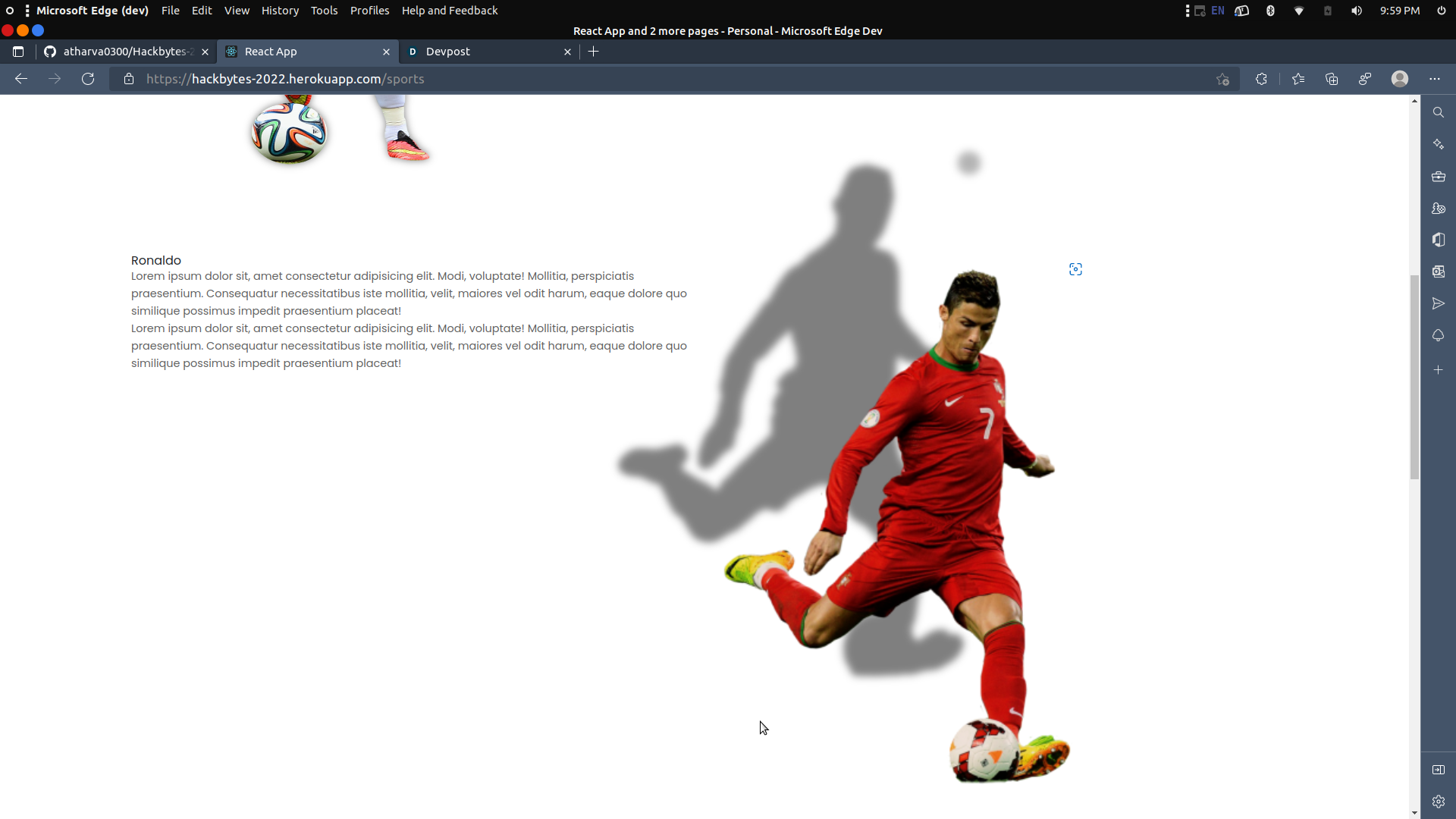1456x819 pixels.
Task: Click the visual search icon on the image
Action: (x=1075, y=269)
